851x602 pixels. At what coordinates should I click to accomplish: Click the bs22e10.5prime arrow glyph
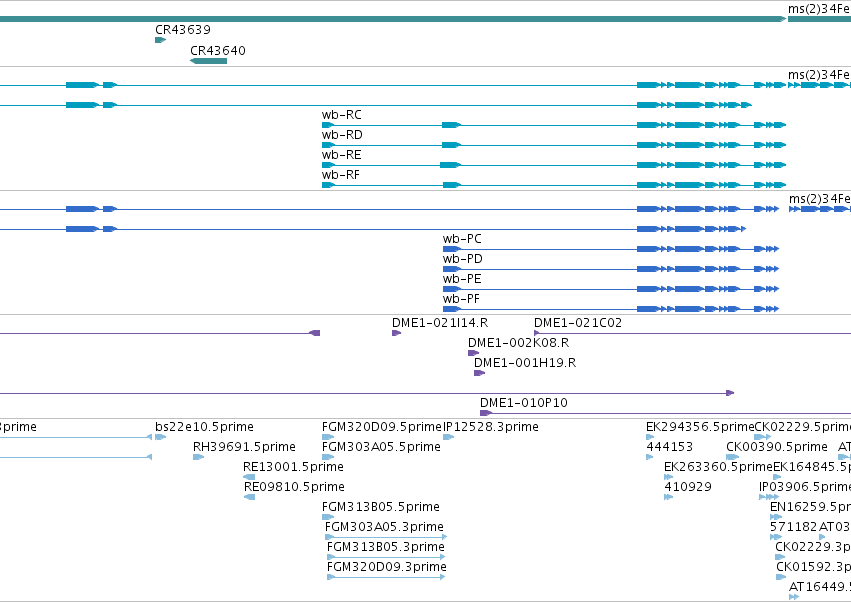click(x=161, y=437)
